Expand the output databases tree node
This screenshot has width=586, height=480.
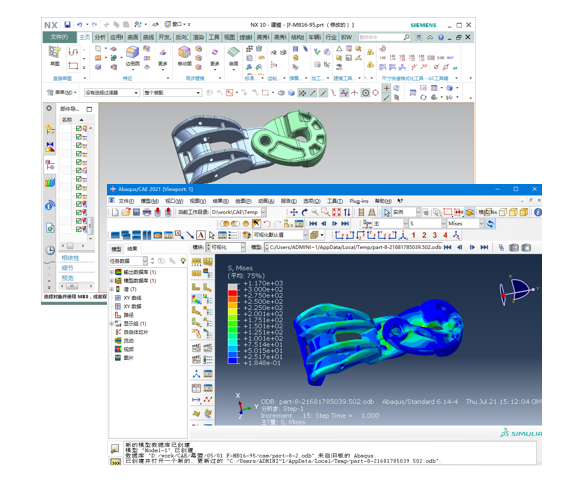tap(111, 272)
